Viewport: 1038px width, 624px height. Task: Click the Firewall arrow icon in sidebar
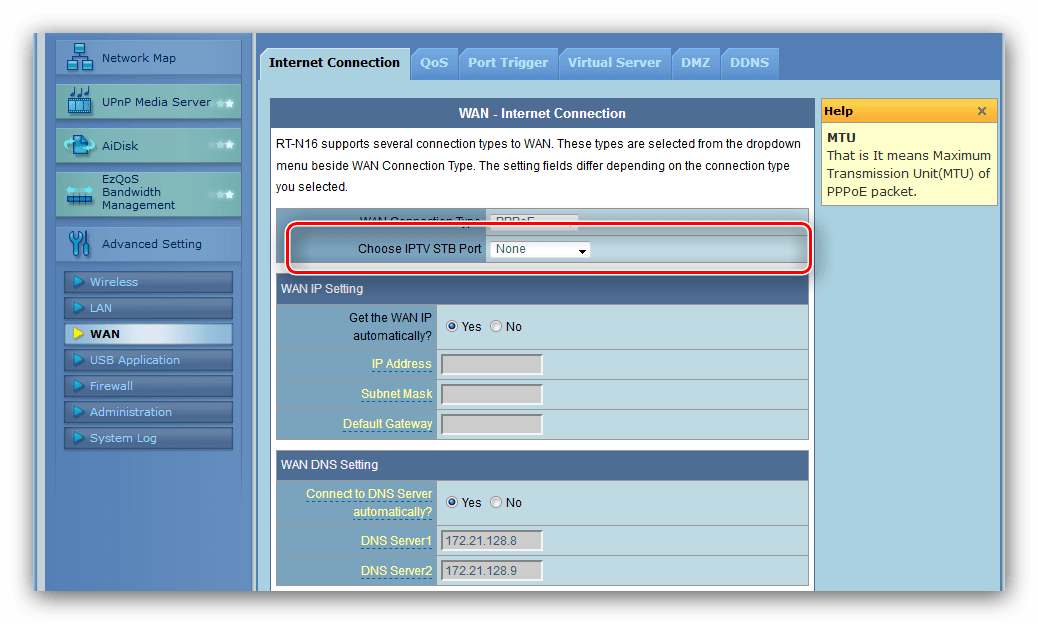point(77,386)
